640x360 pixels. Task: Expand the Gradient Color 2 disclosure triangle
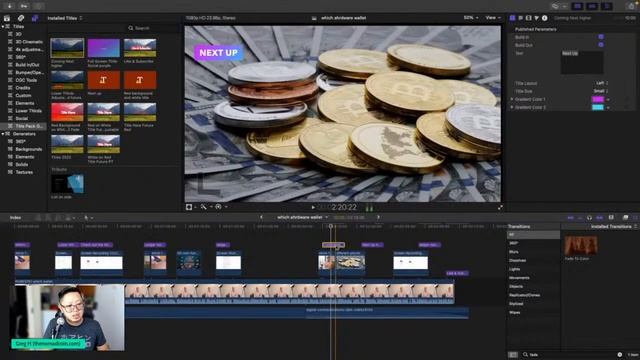pyautogui.click(x=512, y=107)
